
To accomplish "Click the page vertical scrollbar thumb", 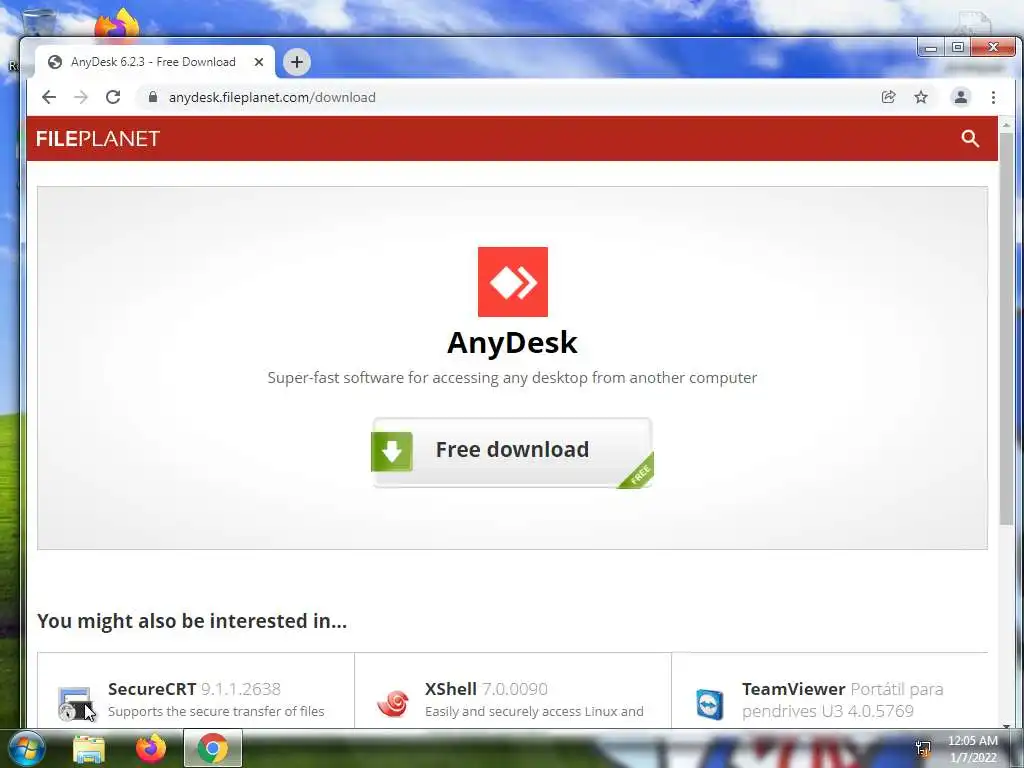I will 1006,327.
